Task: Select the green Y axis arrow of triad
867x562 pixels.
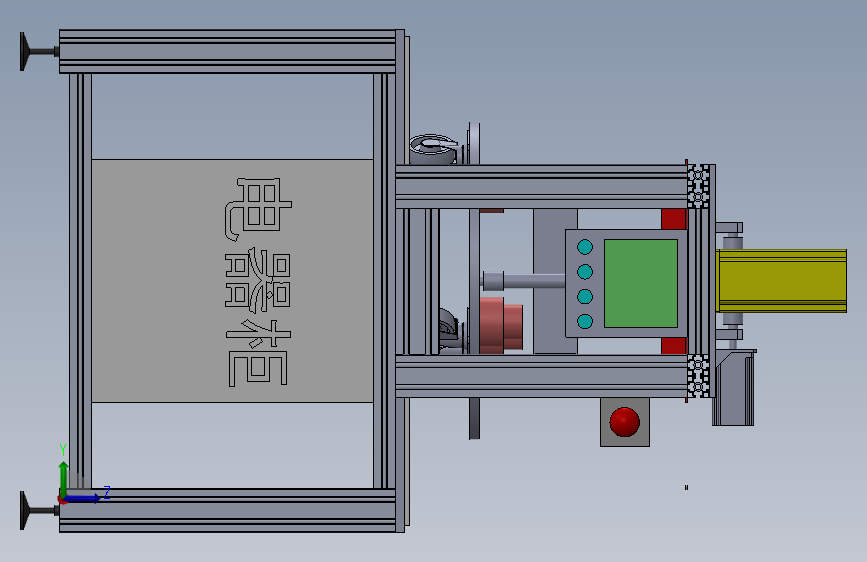Action: pyautogui.click(x=64, y=478)
